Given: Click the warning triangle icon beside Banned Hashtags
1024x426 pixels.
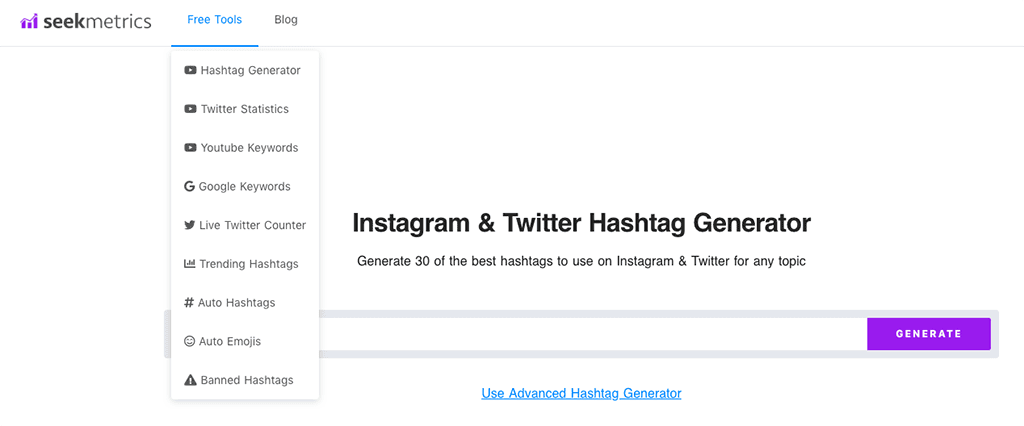Looking at the screenshot, I should click(x=190, y=380).
